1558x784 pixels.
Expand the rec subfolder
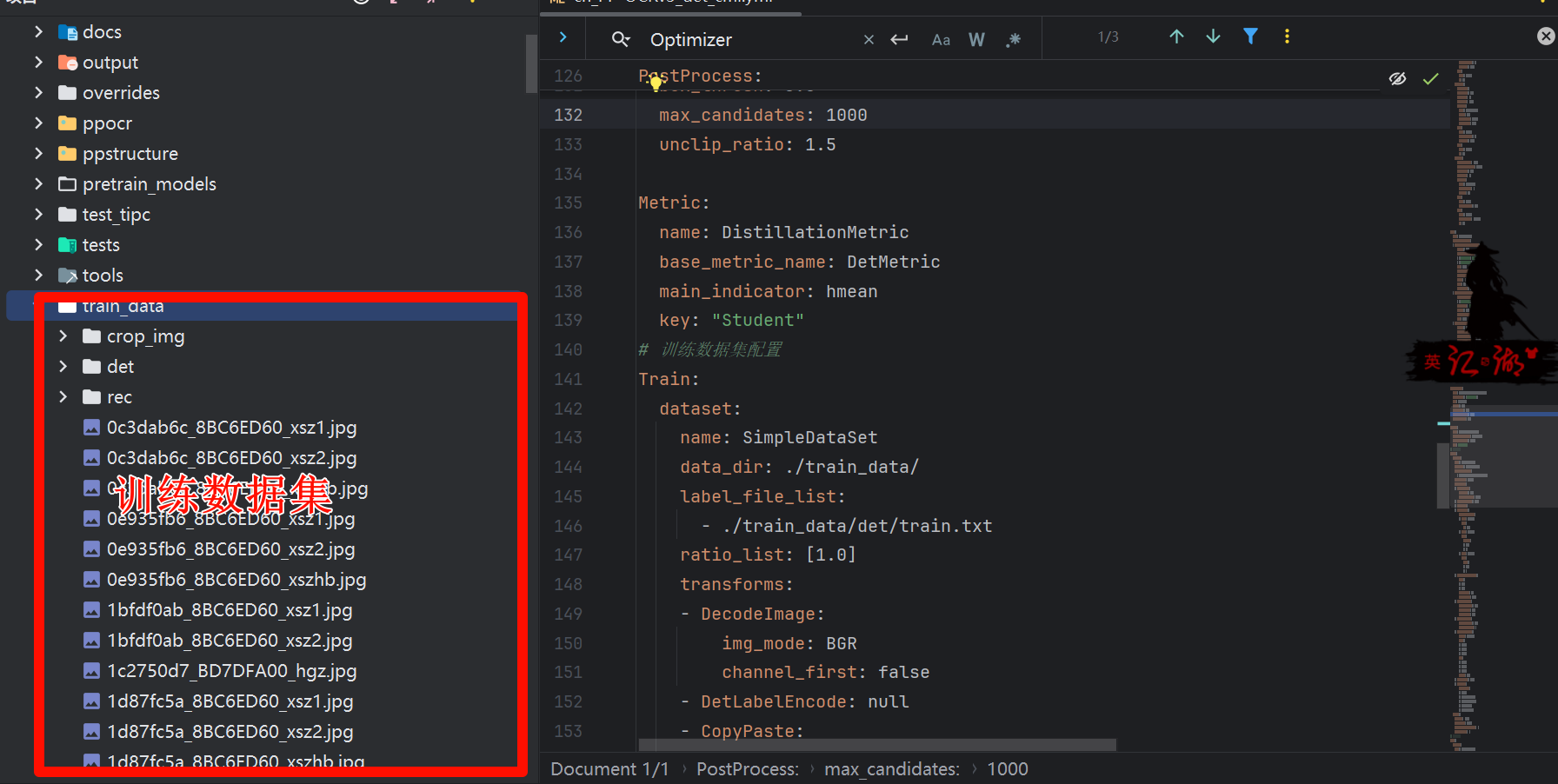[x=63, y=397]
